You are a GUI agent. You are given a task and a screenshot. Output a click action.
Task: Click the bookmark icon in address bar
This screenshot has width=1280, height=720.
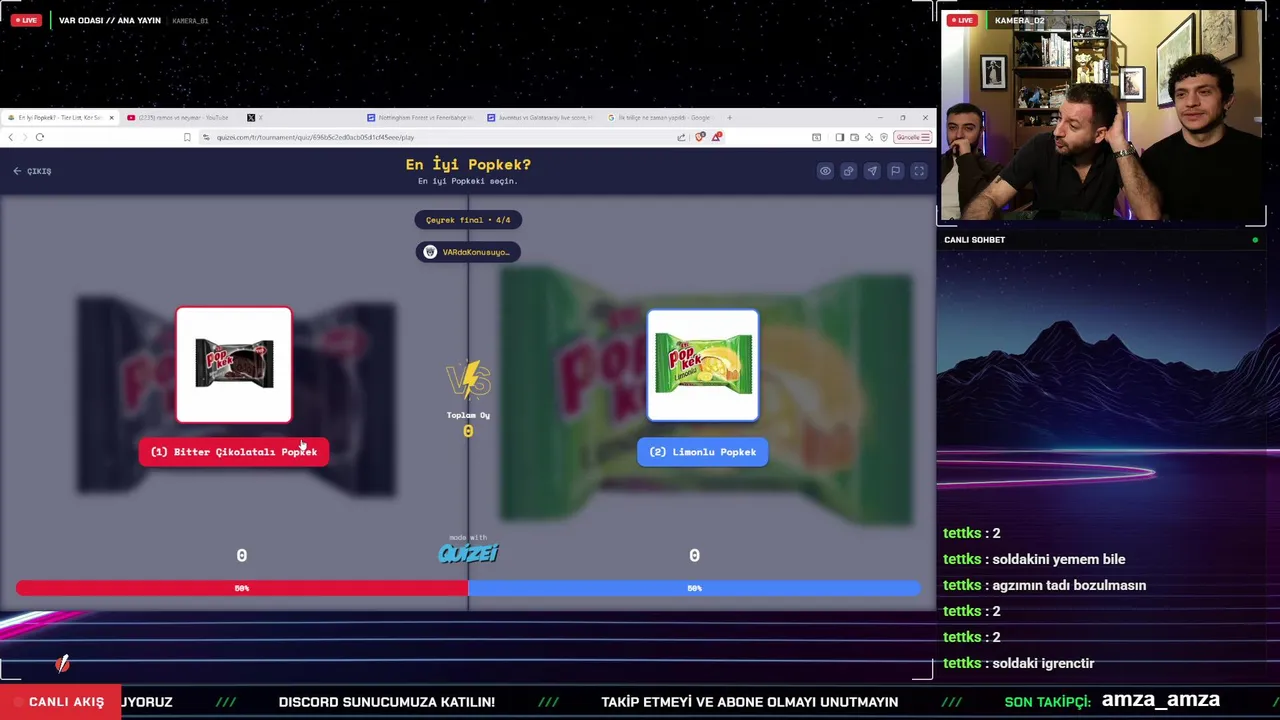click(187, 137)
